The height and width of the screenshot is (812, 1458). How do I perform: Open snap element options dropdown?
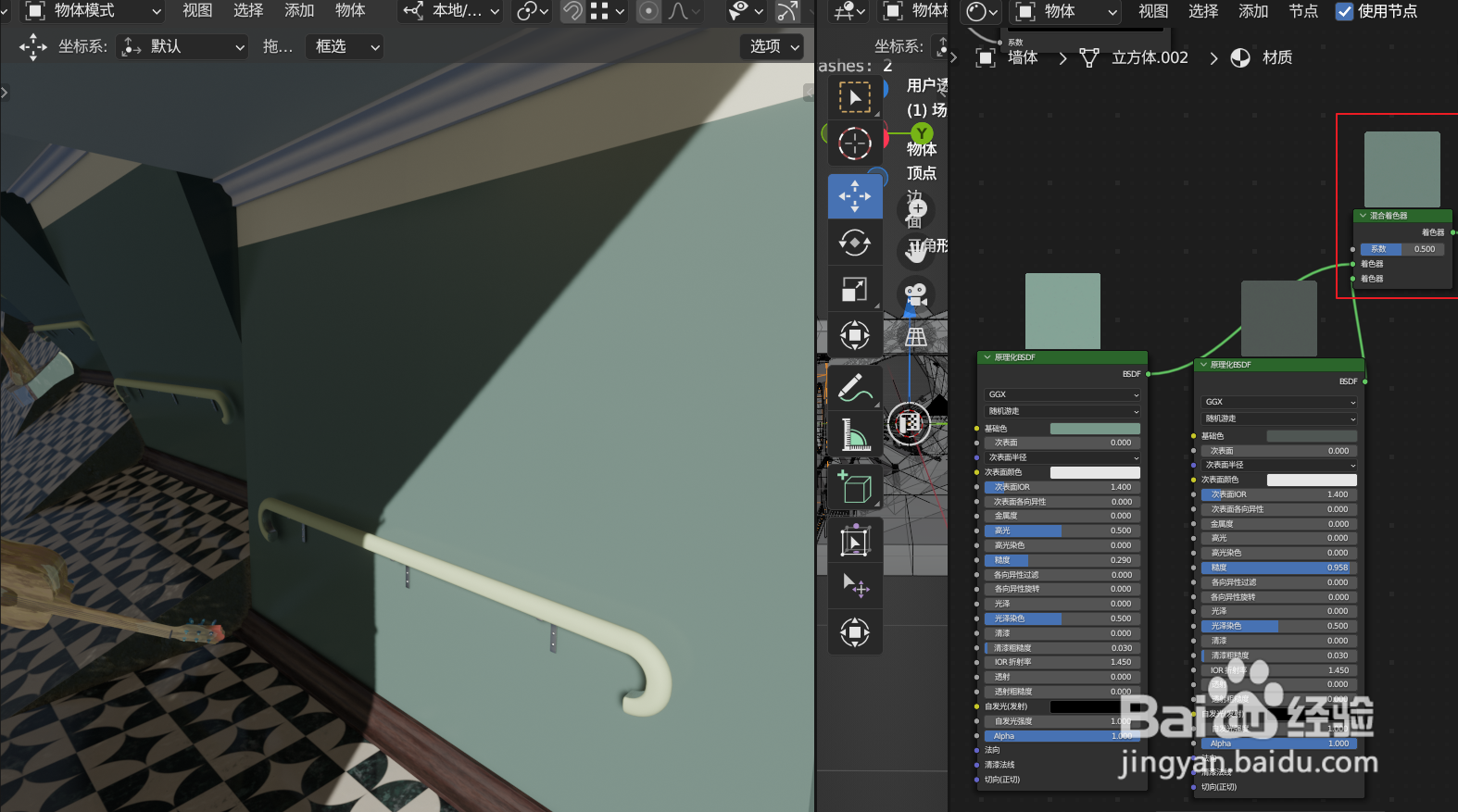click(x=608, y=11)
